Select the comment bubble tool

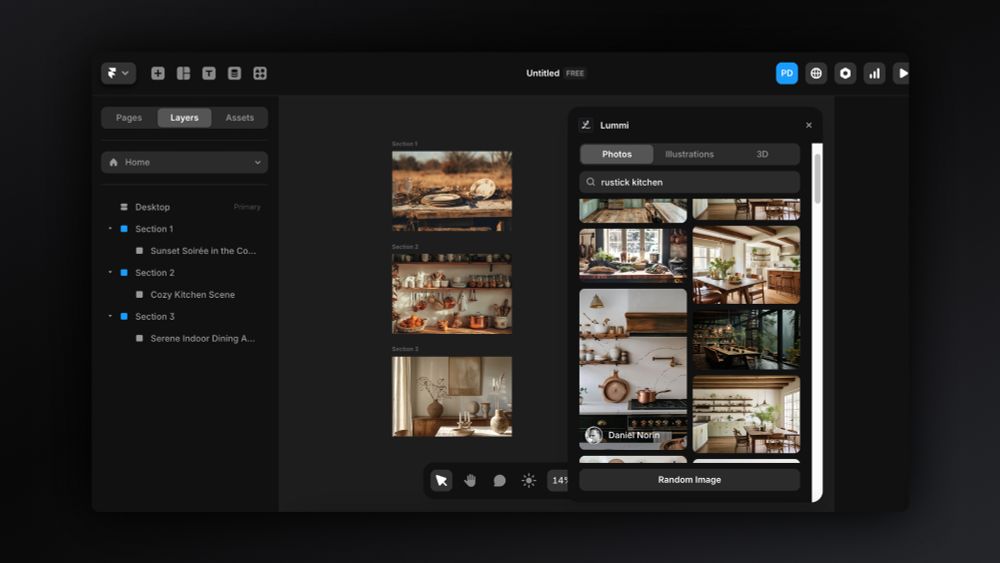[x=499, y=480]
